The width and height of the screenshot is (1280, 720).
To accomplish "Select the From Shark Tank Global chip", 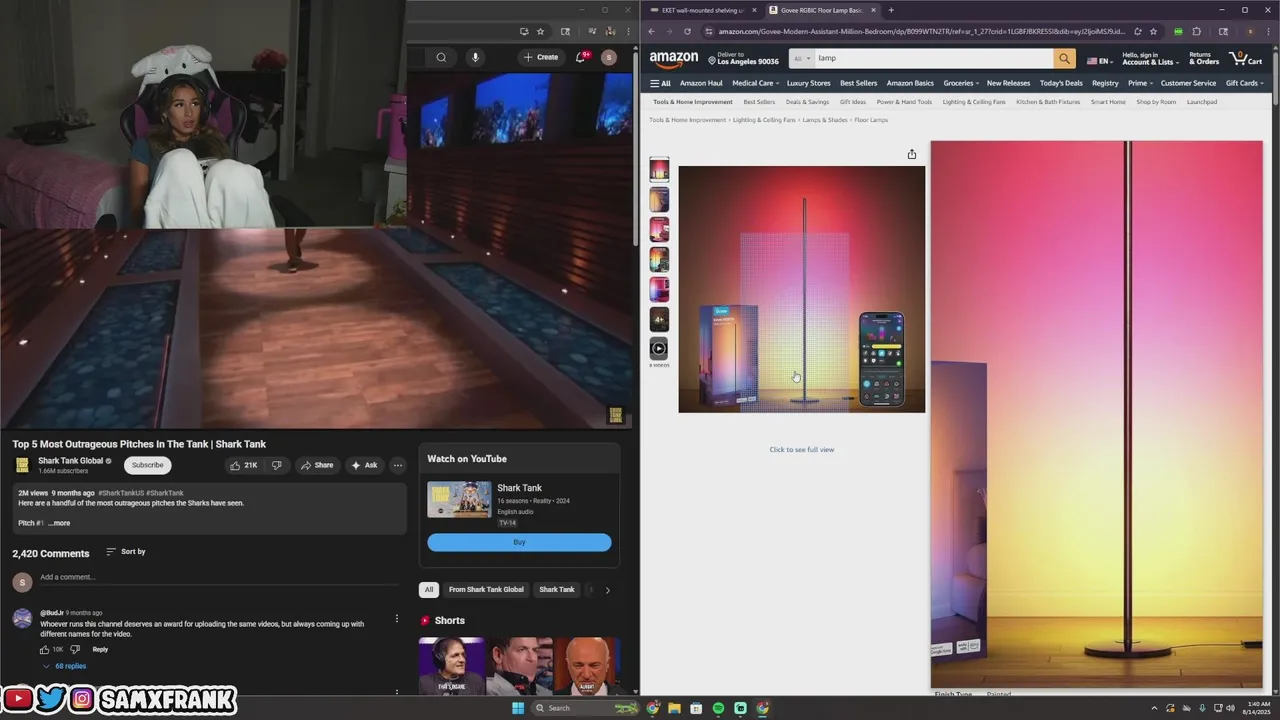I will [x=486, y=589].
